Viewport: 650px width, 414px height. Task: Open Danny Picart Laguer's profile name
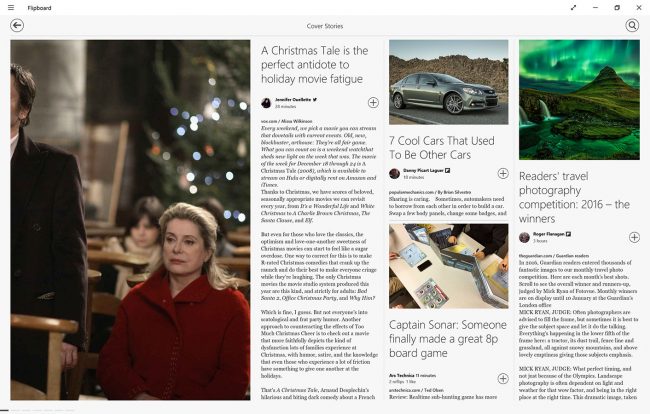[423, 170]
